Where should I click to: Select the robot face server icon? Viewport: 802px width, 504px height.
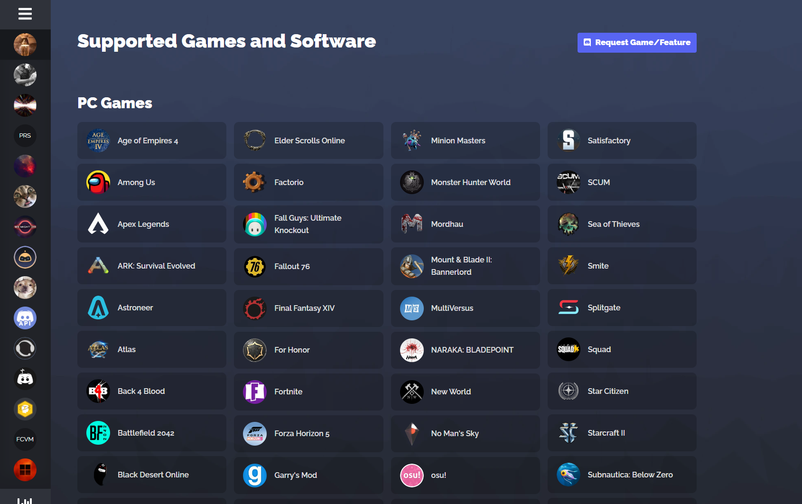(x=25, y=257)
